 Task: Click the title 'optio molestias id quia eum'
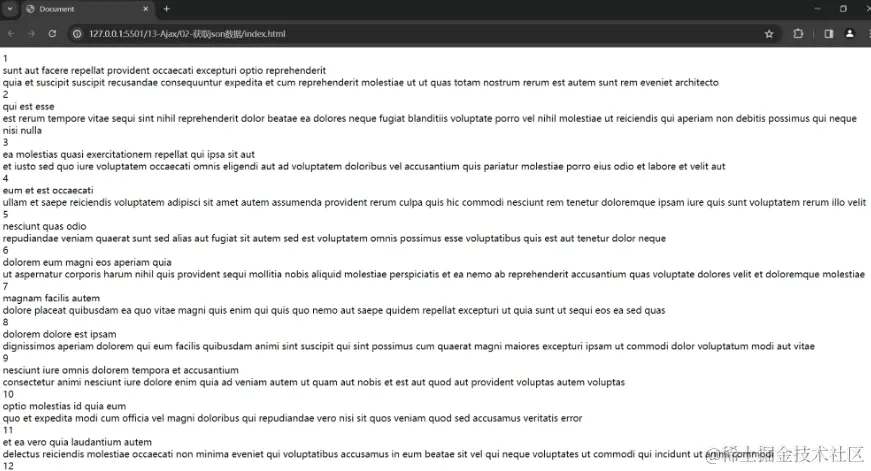point(64,407)
